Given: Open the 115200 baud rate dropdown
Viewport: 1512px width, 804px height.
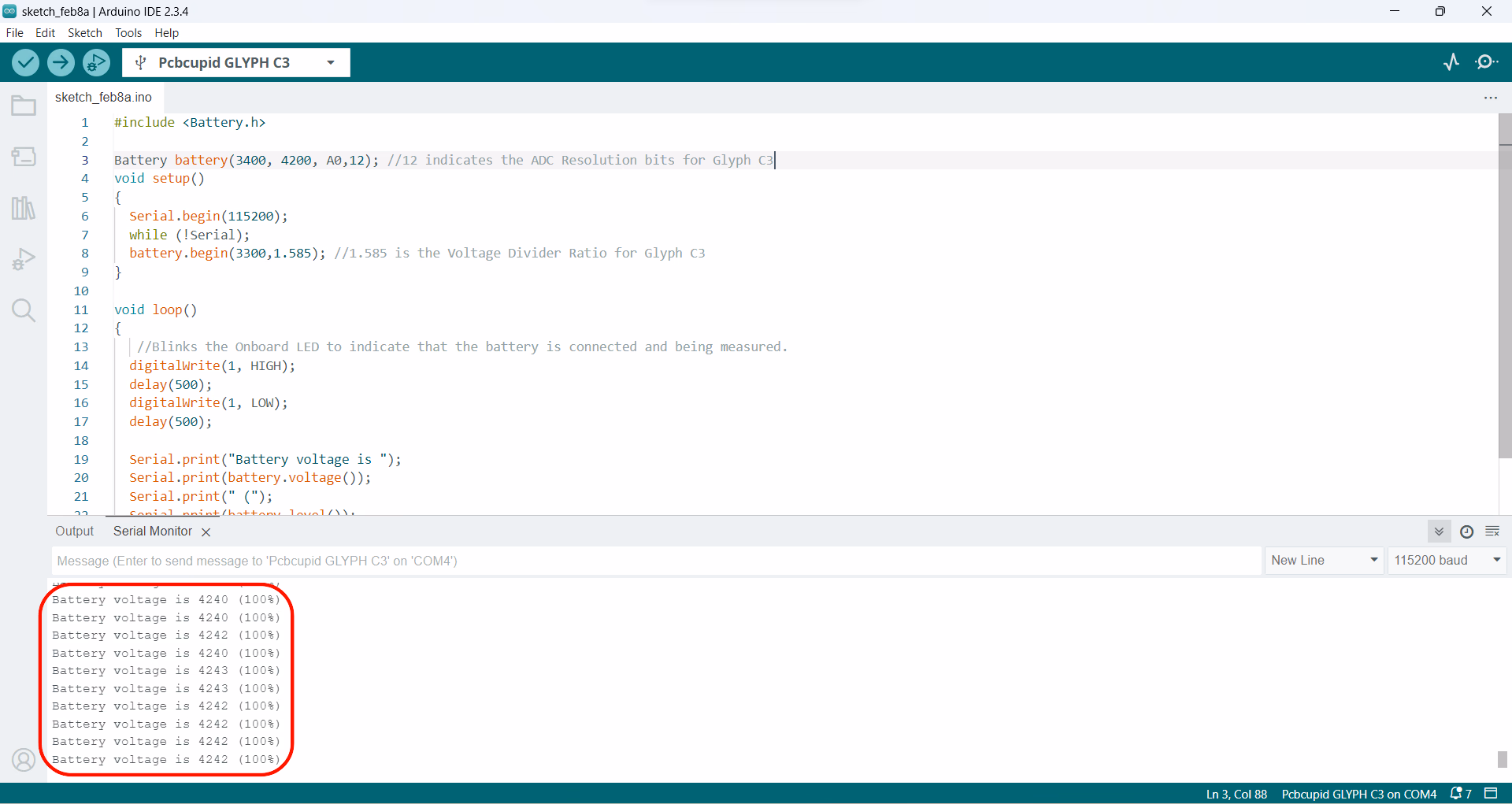Looking at the screenshot, I should pyautogui.click(x=1447, y=560).
